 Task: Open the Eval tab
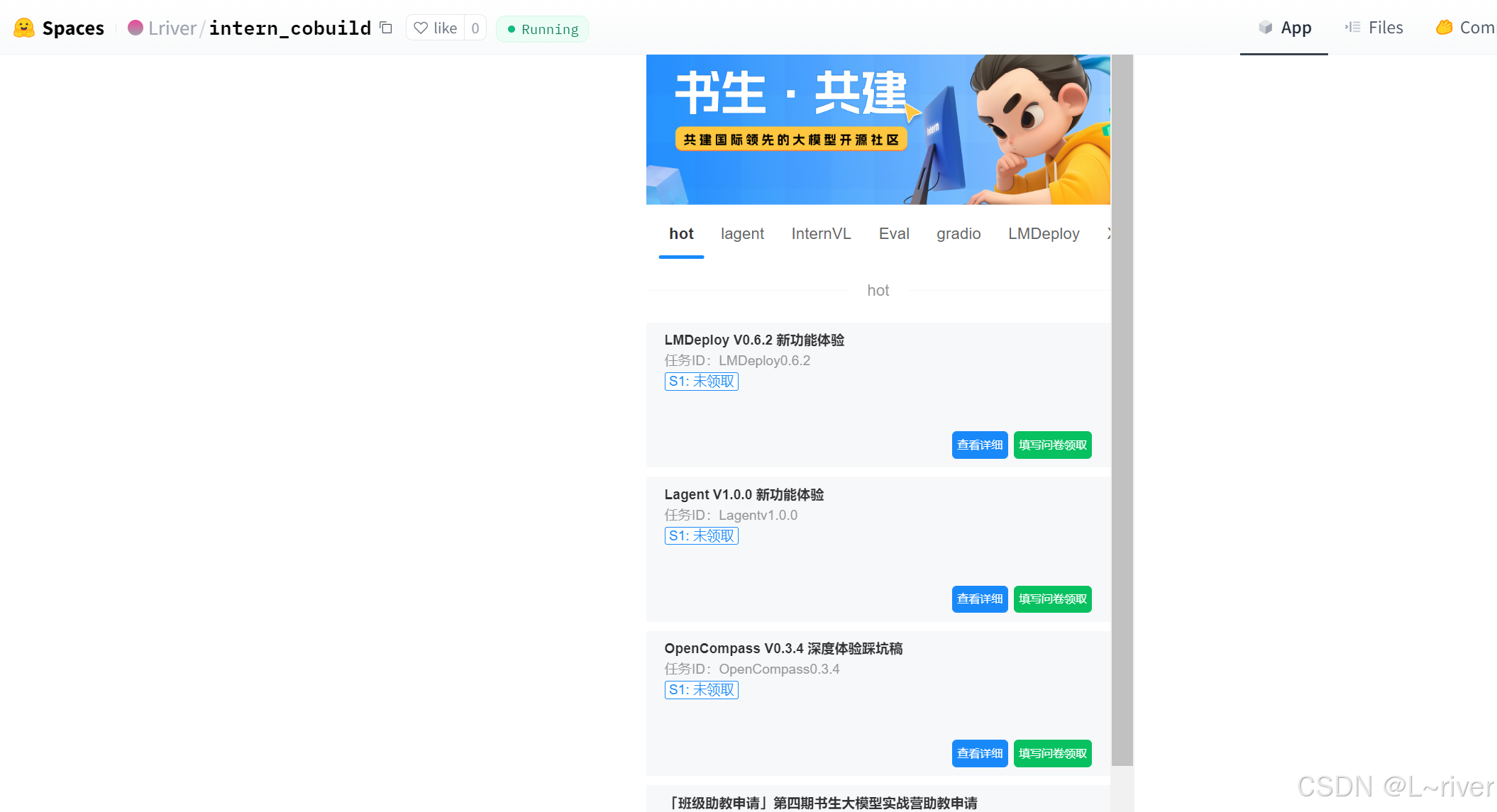click(x=894, y=234)
